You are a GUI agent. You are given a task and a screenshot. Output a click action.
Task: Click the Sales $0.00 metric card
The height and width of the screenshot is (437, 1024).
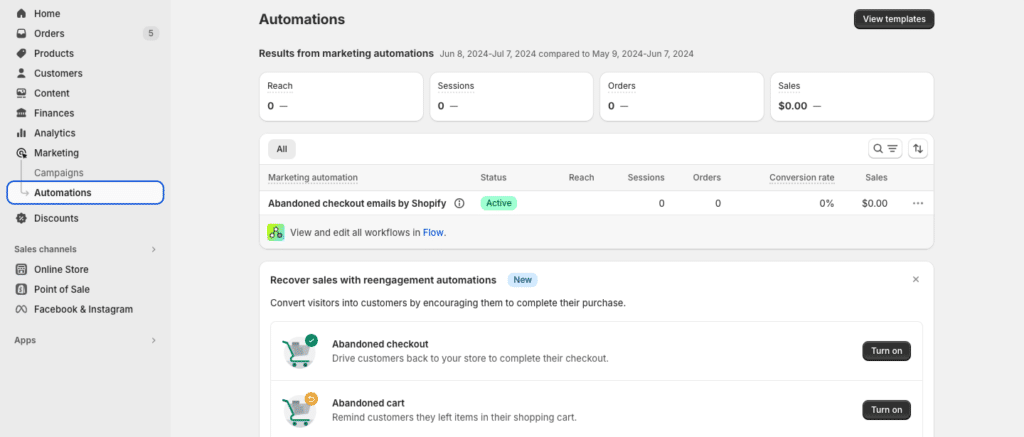click(x=852, y=97)
